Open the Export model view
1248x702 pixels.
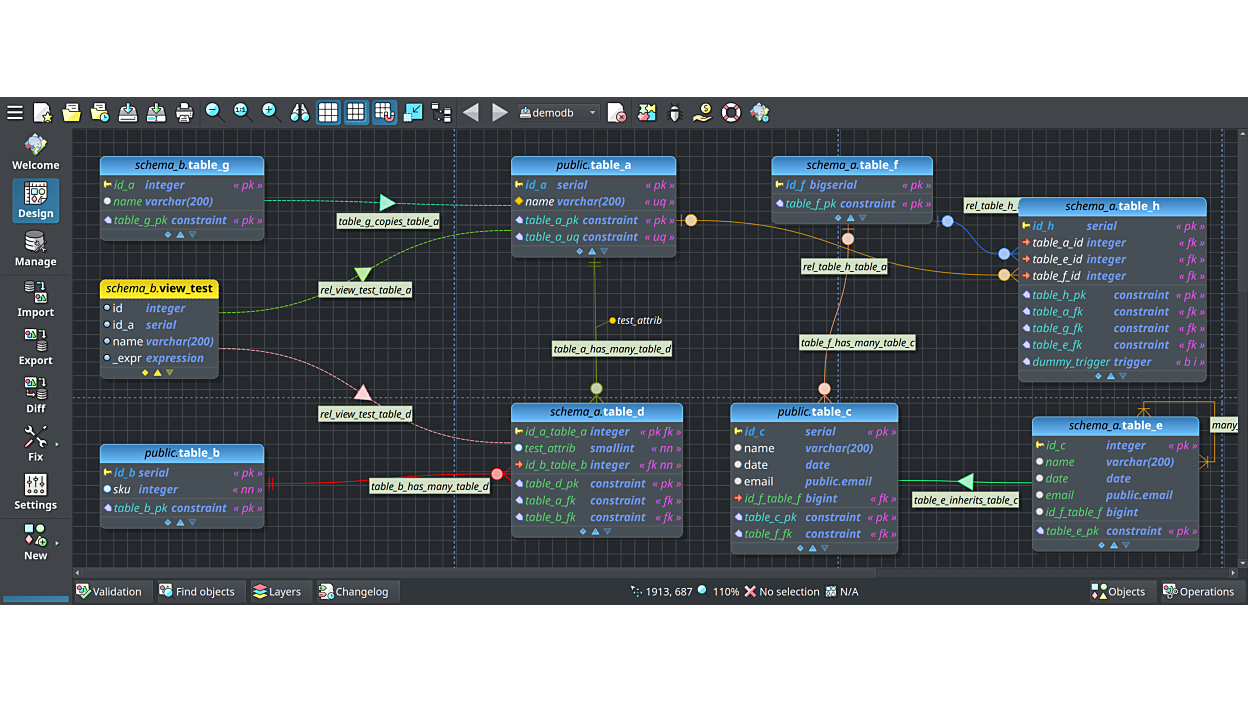(35, 347)
